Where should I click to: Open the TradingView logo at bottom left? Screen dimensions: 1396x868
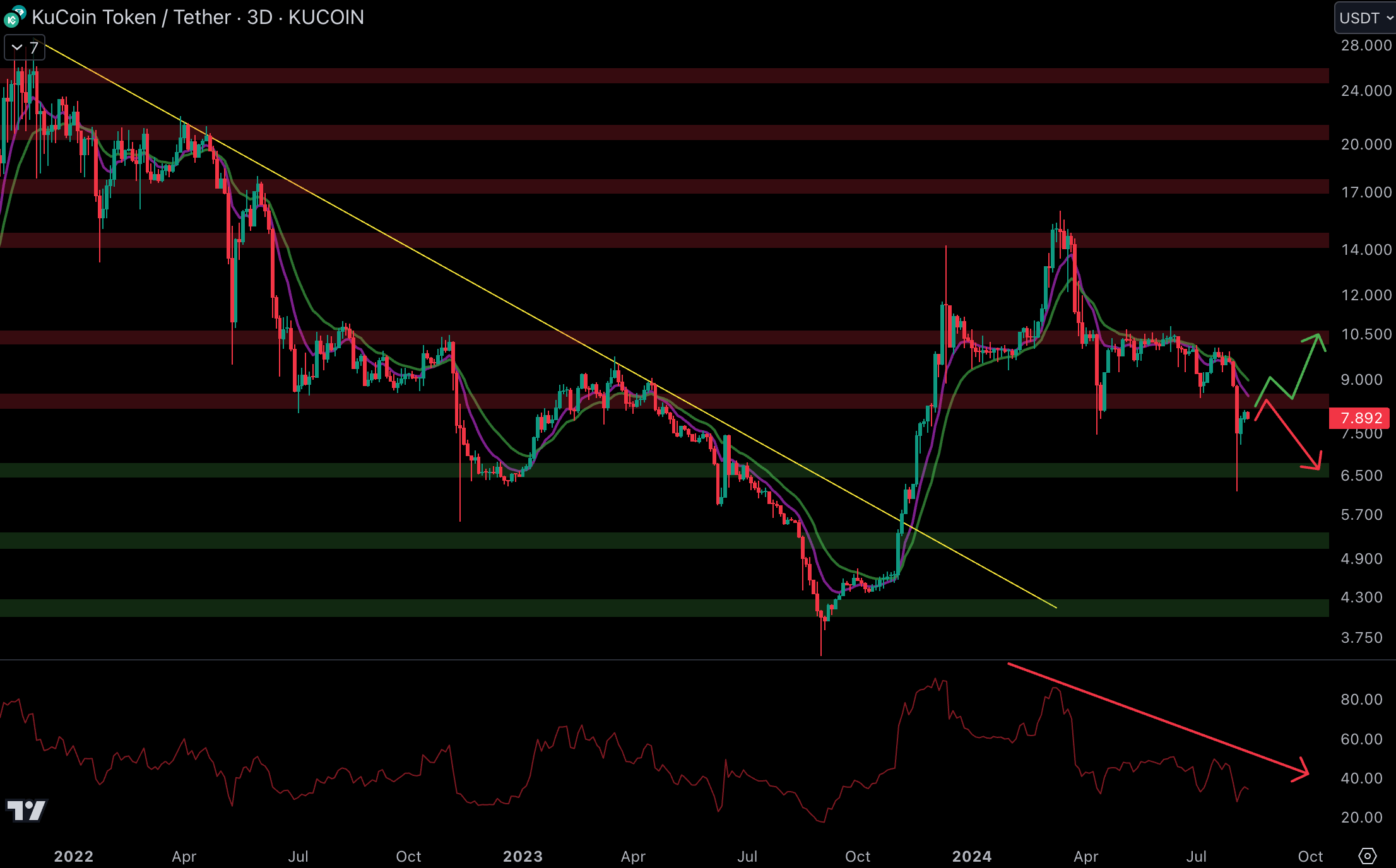(x=27, y=811)
